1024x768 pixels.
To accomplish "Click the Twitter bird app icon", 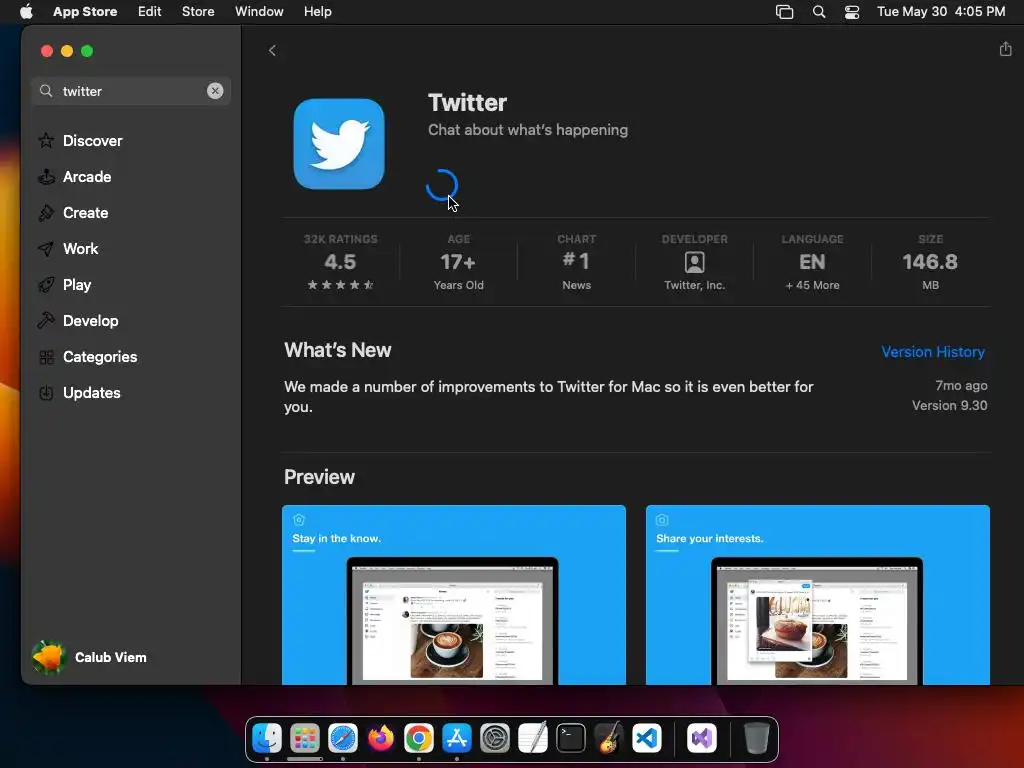I will click(x=339, y=144).
